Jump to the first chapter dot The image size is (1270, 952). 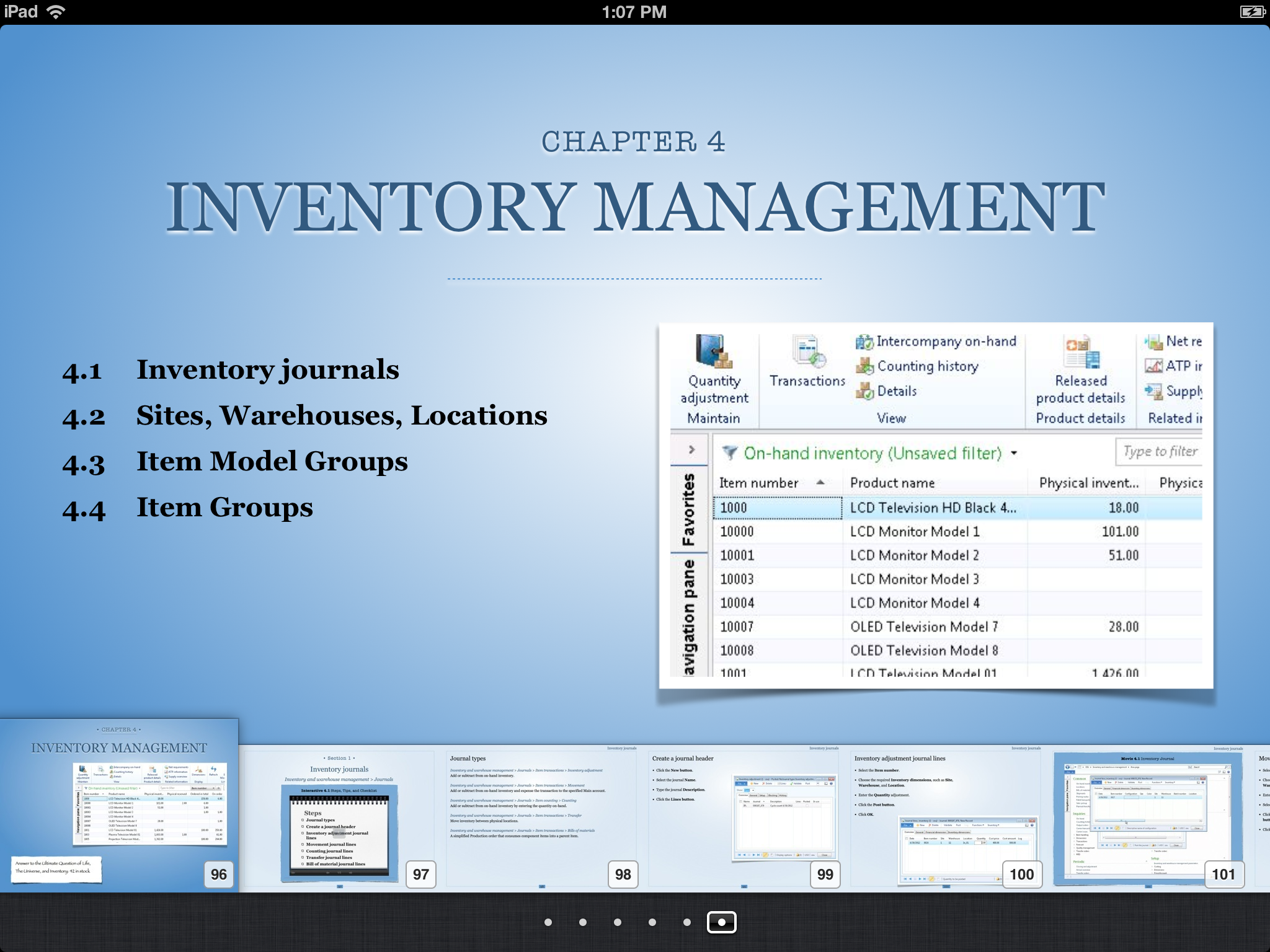pyautogui.click(x=548, y=922)
